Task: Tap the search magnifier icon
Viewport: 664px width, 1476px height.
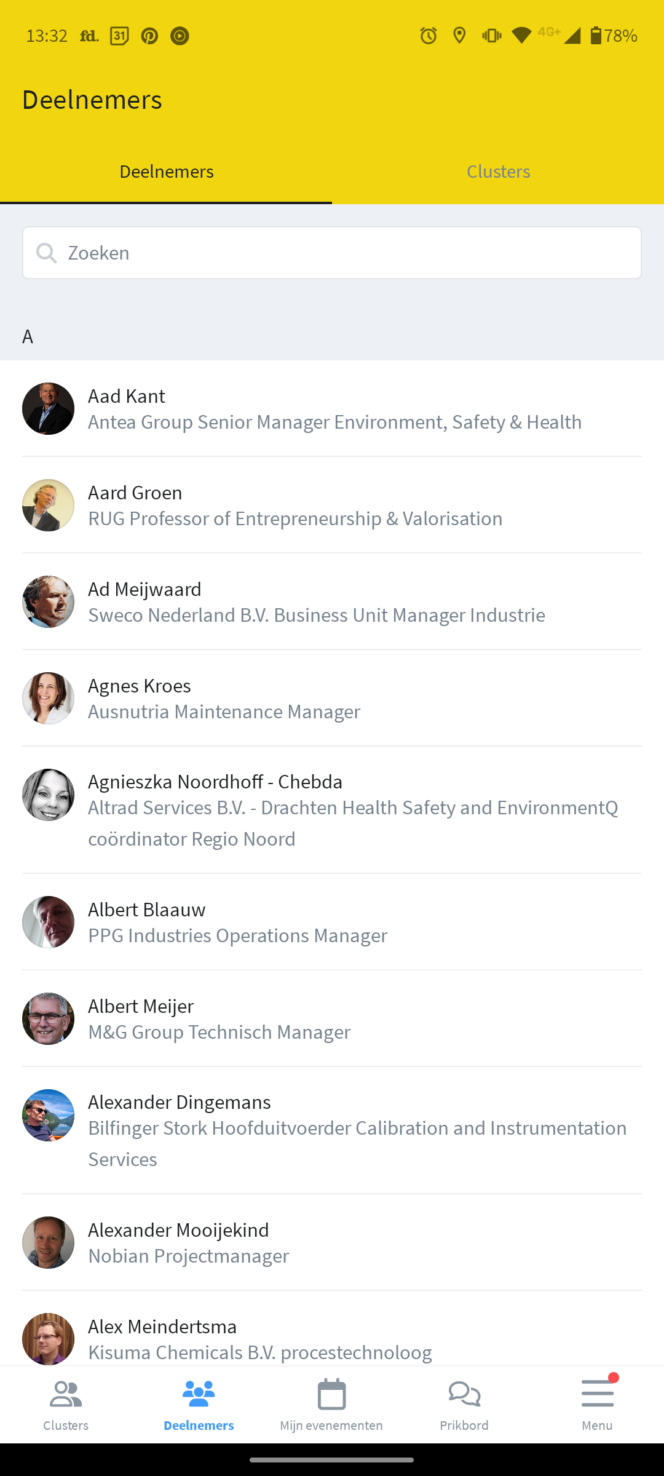Action: click(46, 253)
